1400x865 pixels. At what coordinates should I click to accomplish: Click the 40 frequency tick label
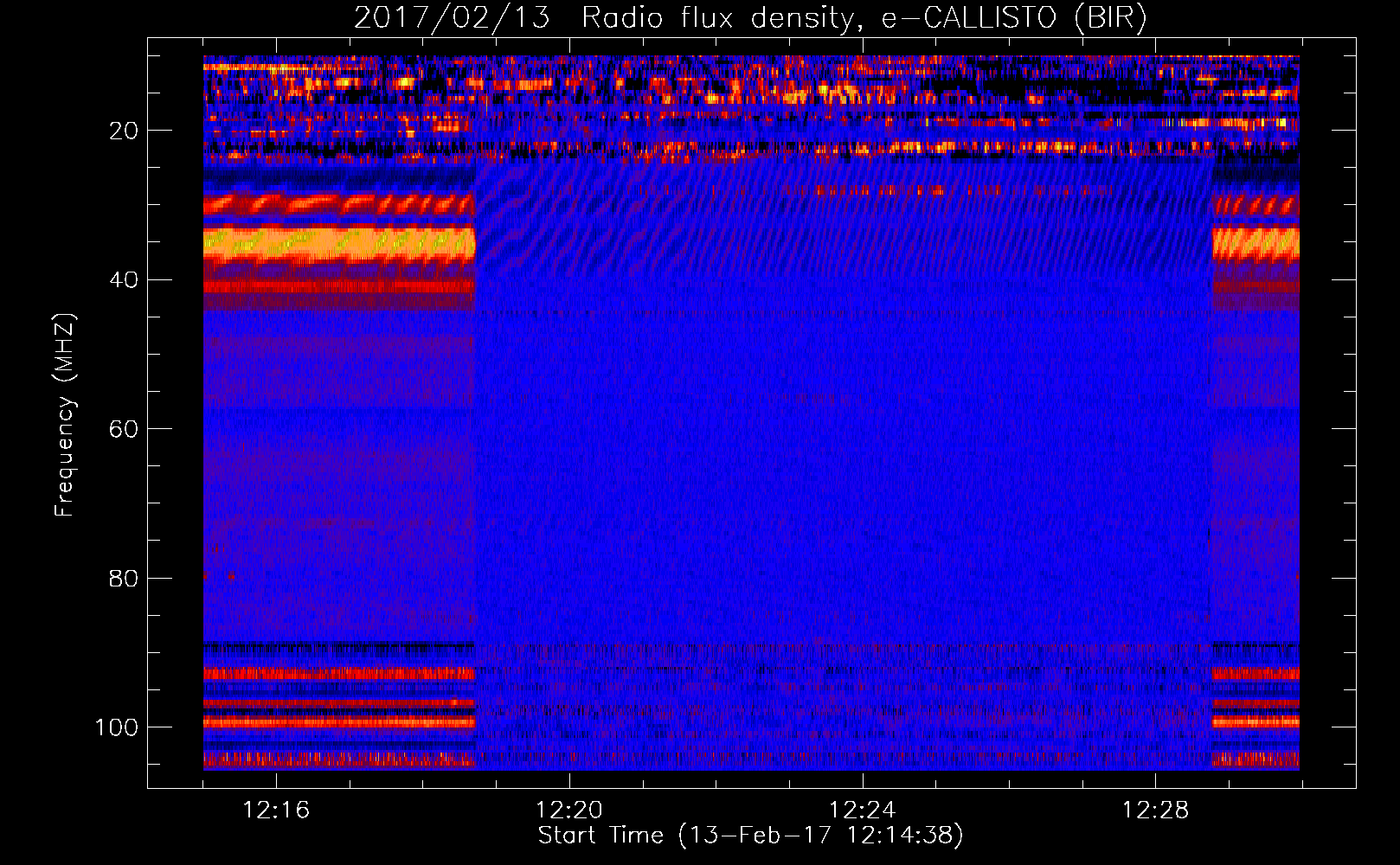pos(124,280)
